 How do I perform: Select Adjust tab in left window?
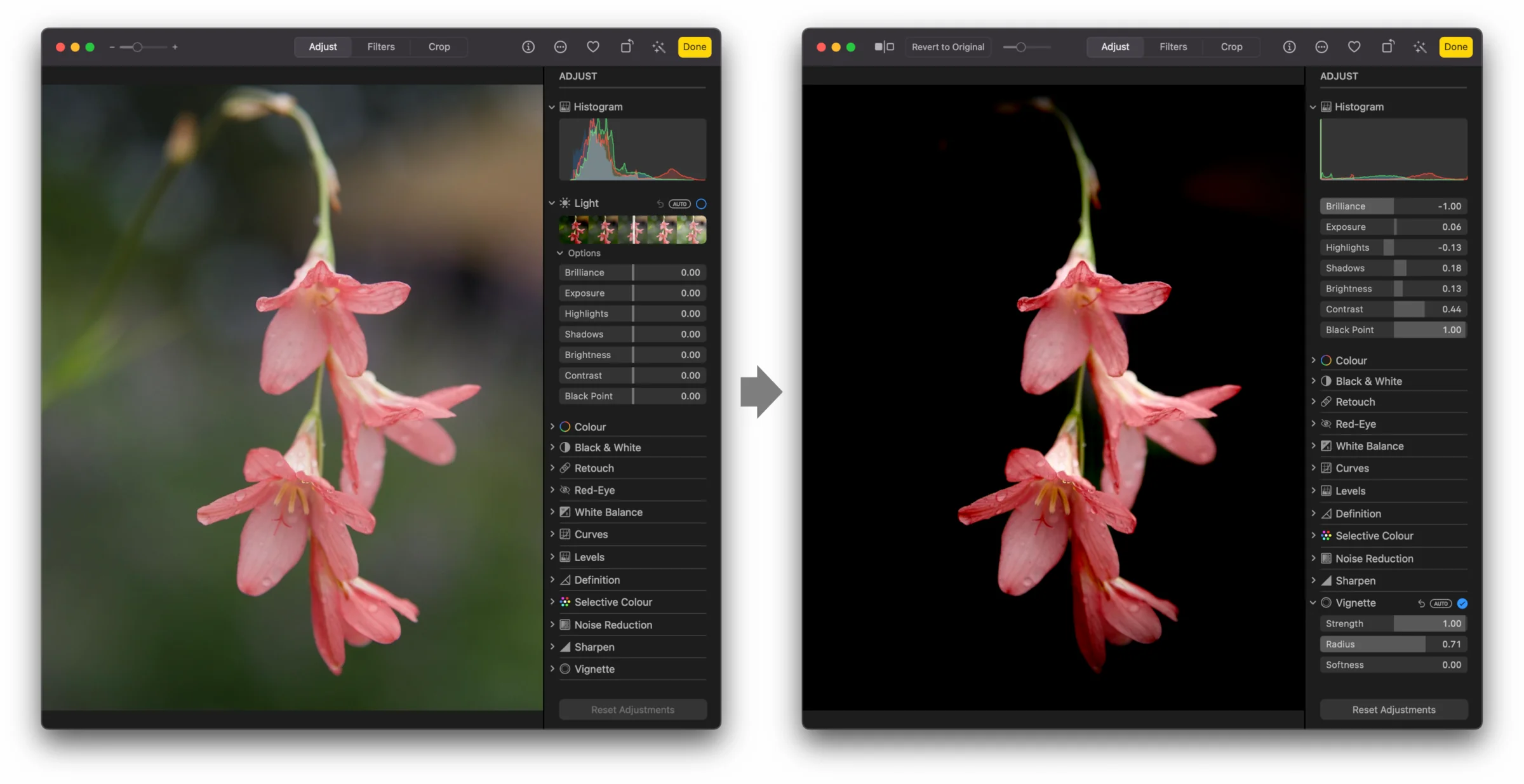point(323,47)
